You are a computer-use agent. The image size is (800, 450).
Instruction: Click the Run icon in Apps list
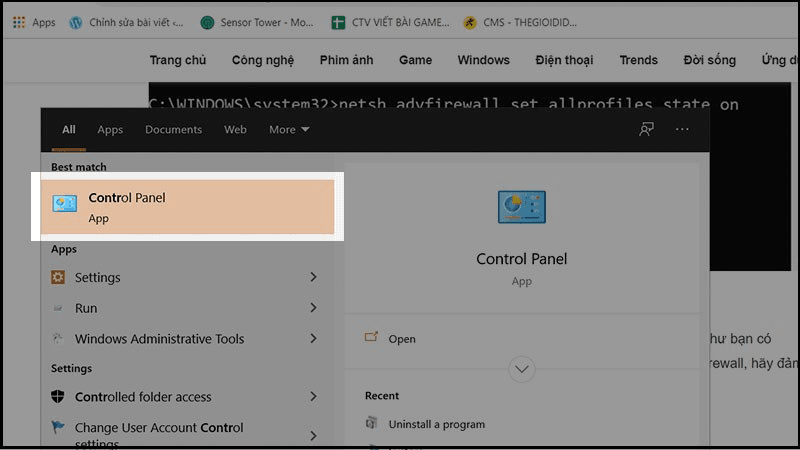click(x=58, y=308)
